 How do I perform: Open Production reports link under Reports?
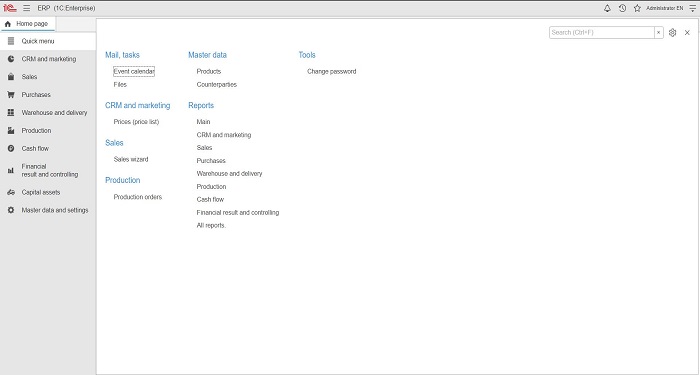click(x=211, y=187)
